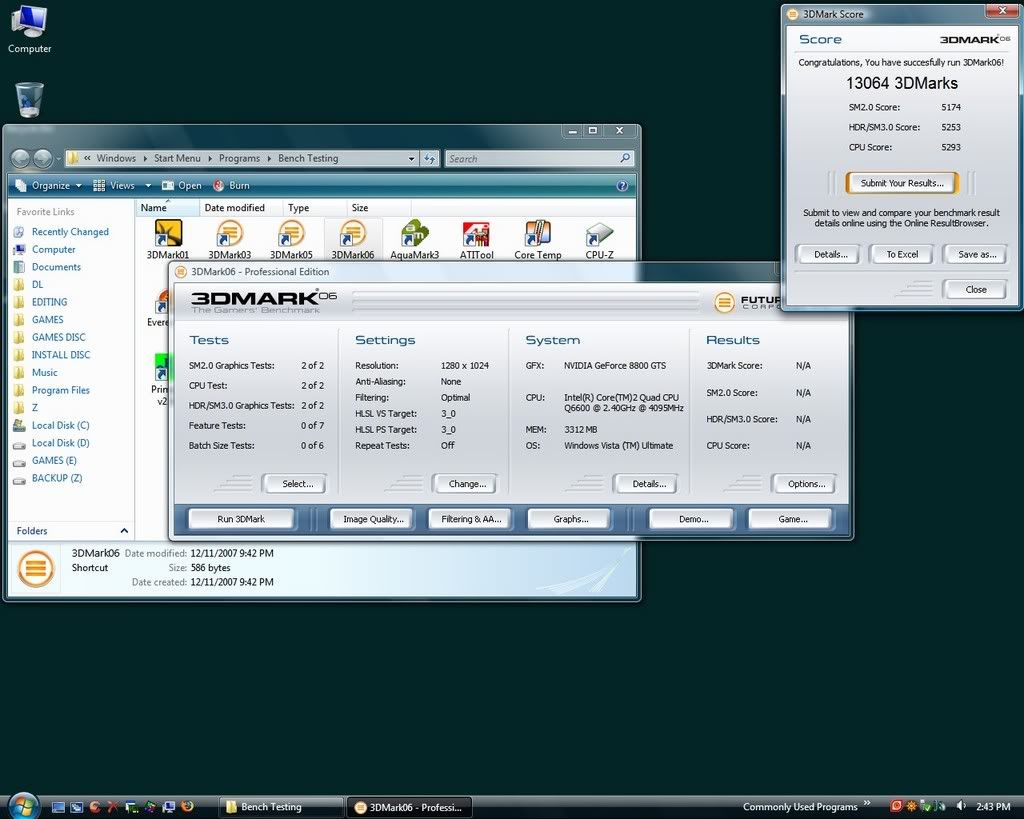
Task: Click Select button under Tests
Action: (x=296, y=483)
